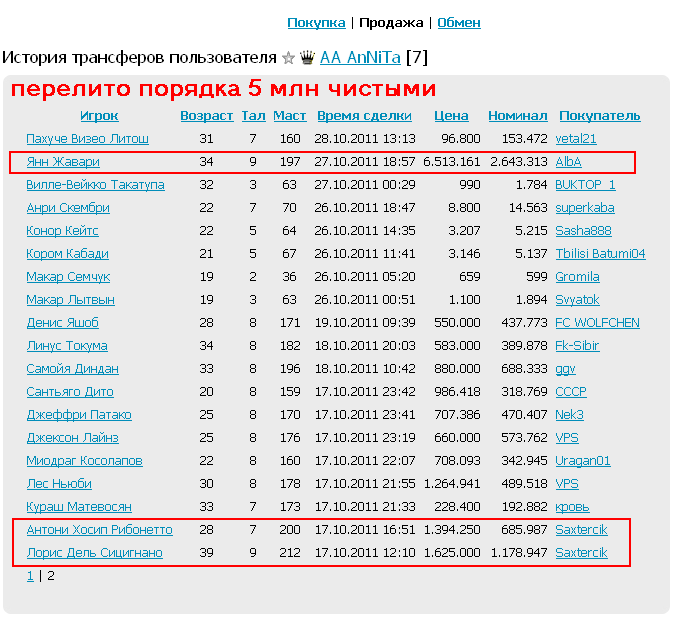Open player Кураш Матевосян
Screen dimensions: 680x620
79,506
